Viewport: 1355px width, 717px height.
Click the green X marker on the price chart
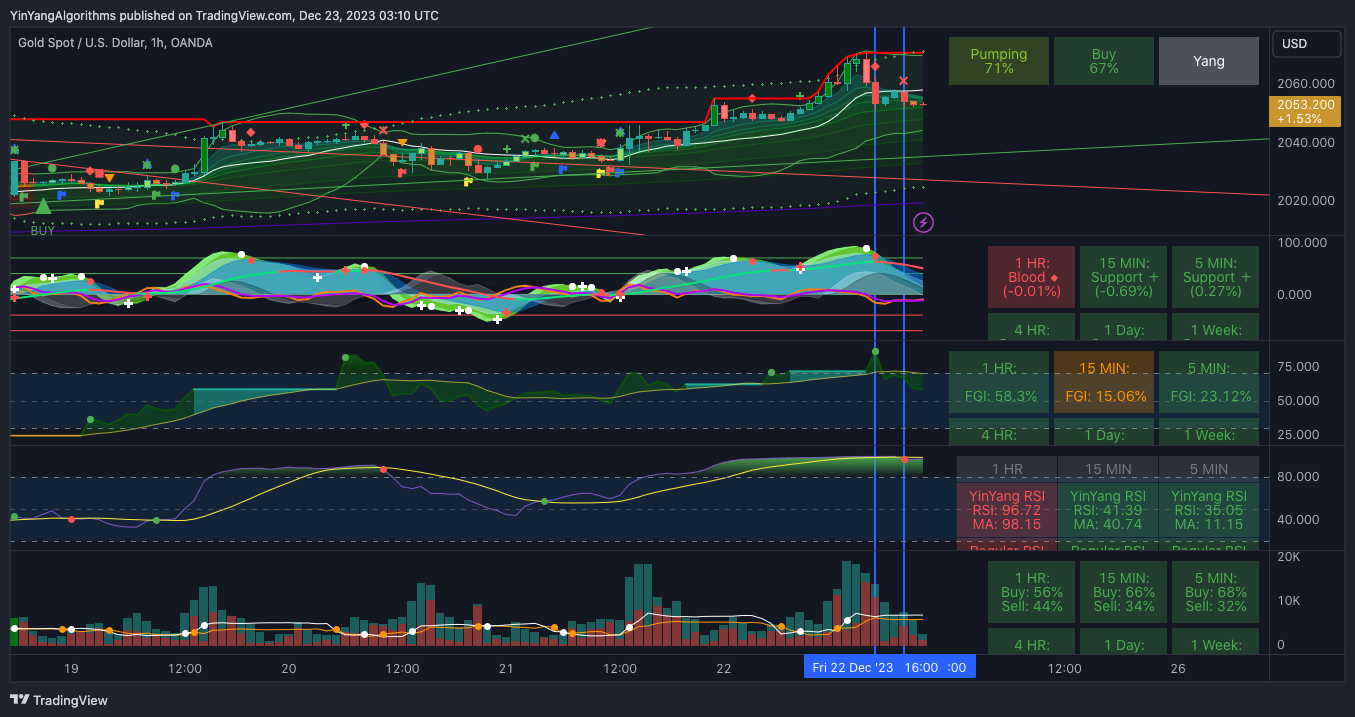point(525,138)
